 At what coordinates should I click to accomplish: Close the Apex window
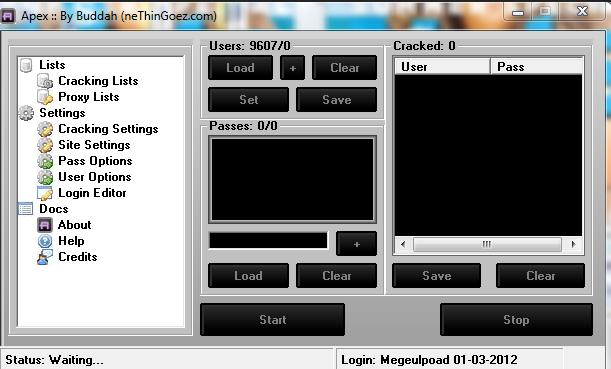(x=583, y=11)
